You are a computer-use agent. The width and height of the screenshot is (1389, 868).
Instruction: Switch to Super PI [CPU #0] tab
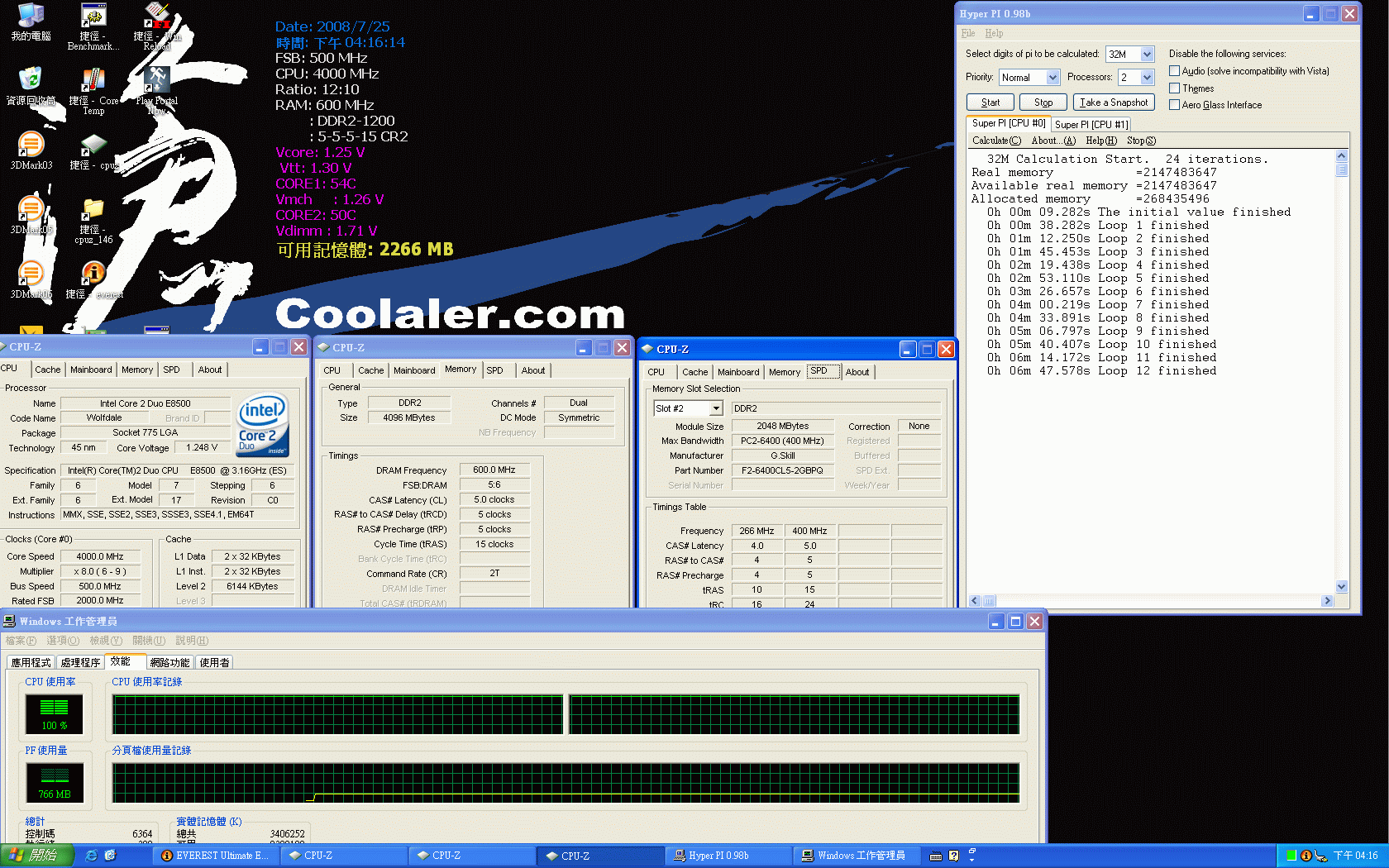point(1009,123)
